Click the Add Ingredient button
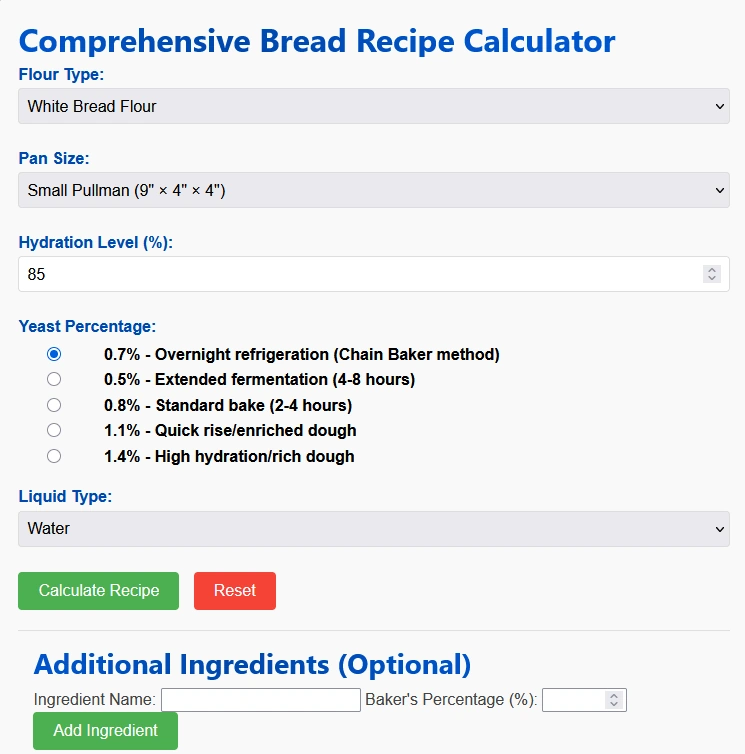The width and height of the screenshot is (745, 754). [105, 730]
